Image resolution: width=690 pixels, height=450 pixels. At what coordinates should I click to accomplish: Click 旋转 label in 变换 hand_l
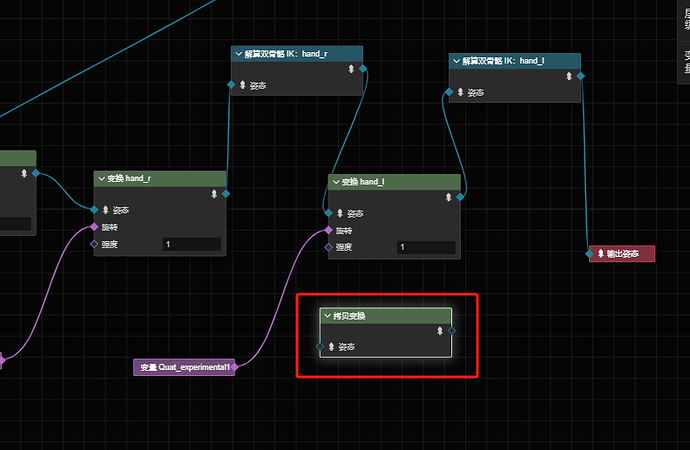(x=344, y=230)
